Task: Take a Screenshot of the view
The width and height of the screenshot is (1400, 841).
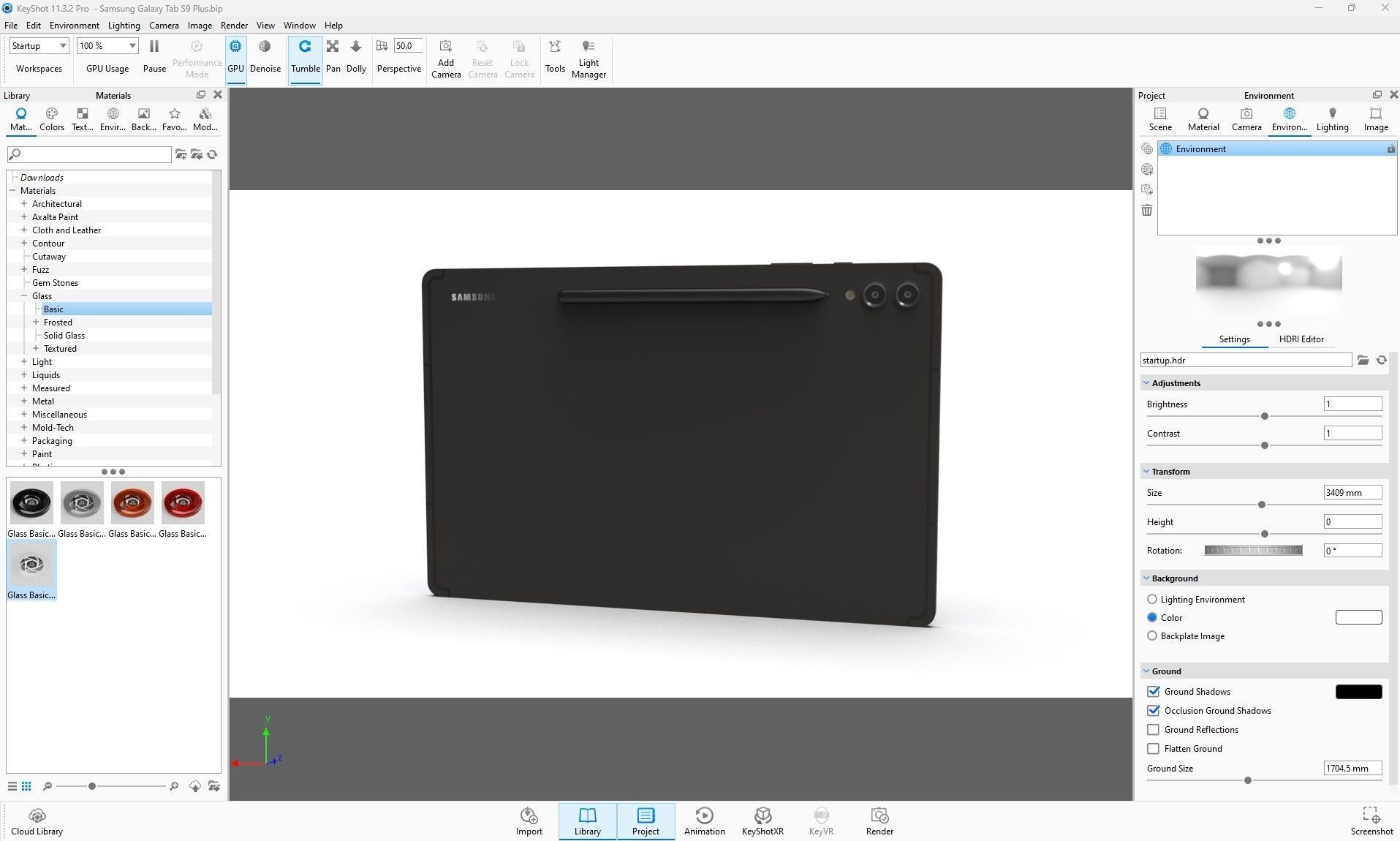Action: (x=1371, y=821)
